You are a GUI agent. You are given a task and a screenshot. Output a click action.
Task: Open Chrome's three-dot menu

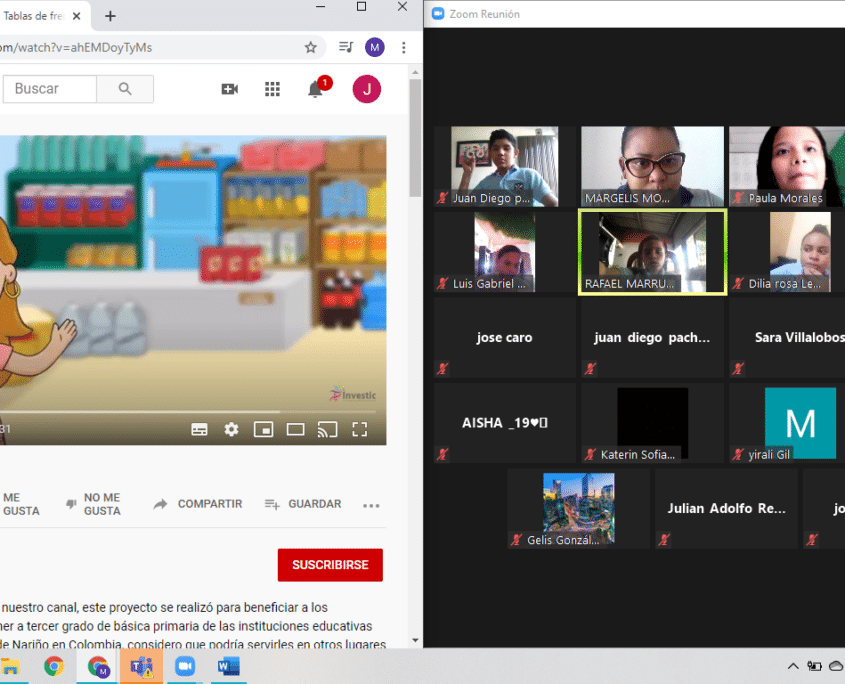tap(404, 47)
